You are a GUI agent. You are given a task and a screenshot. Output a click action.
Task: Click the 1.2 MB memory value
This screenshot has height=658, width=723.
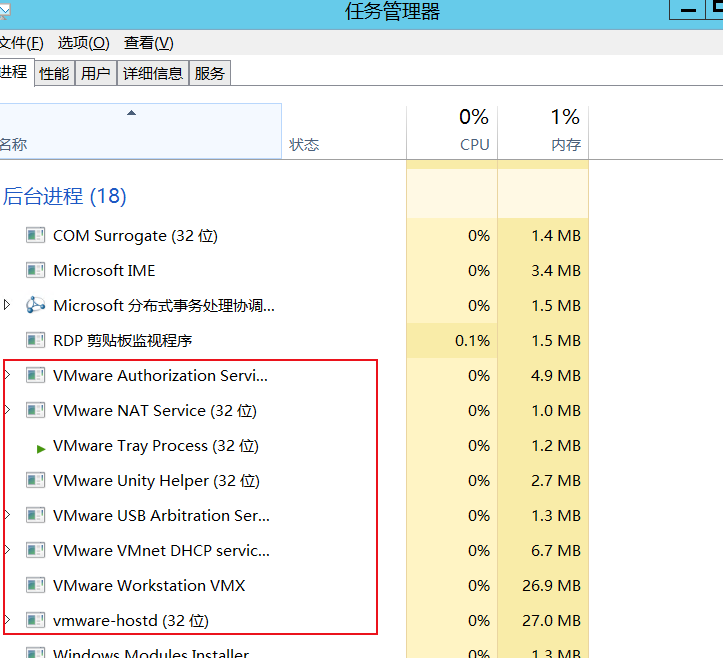pyautogui.click(x=556, y=445)
